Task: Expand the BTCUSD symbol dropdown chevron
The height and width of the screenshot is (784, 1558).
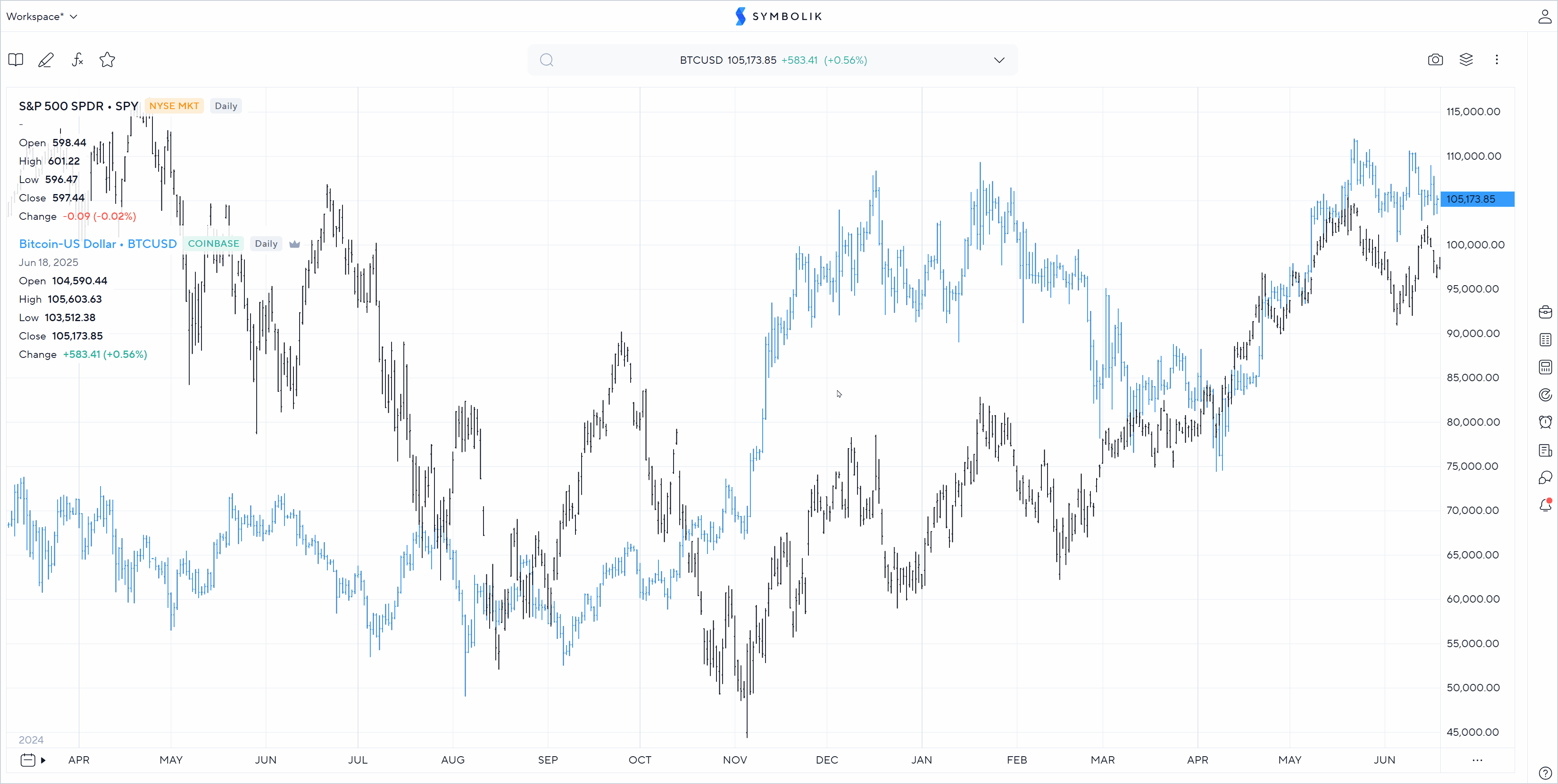Action: coord(998,60)
